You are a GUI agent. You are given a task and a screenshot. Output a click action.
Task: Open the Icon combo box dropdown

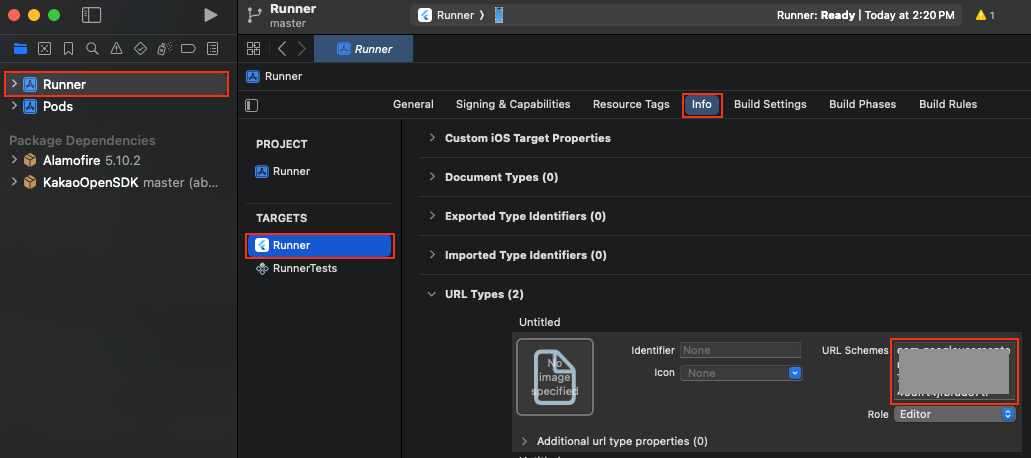[x=795, y=373]
